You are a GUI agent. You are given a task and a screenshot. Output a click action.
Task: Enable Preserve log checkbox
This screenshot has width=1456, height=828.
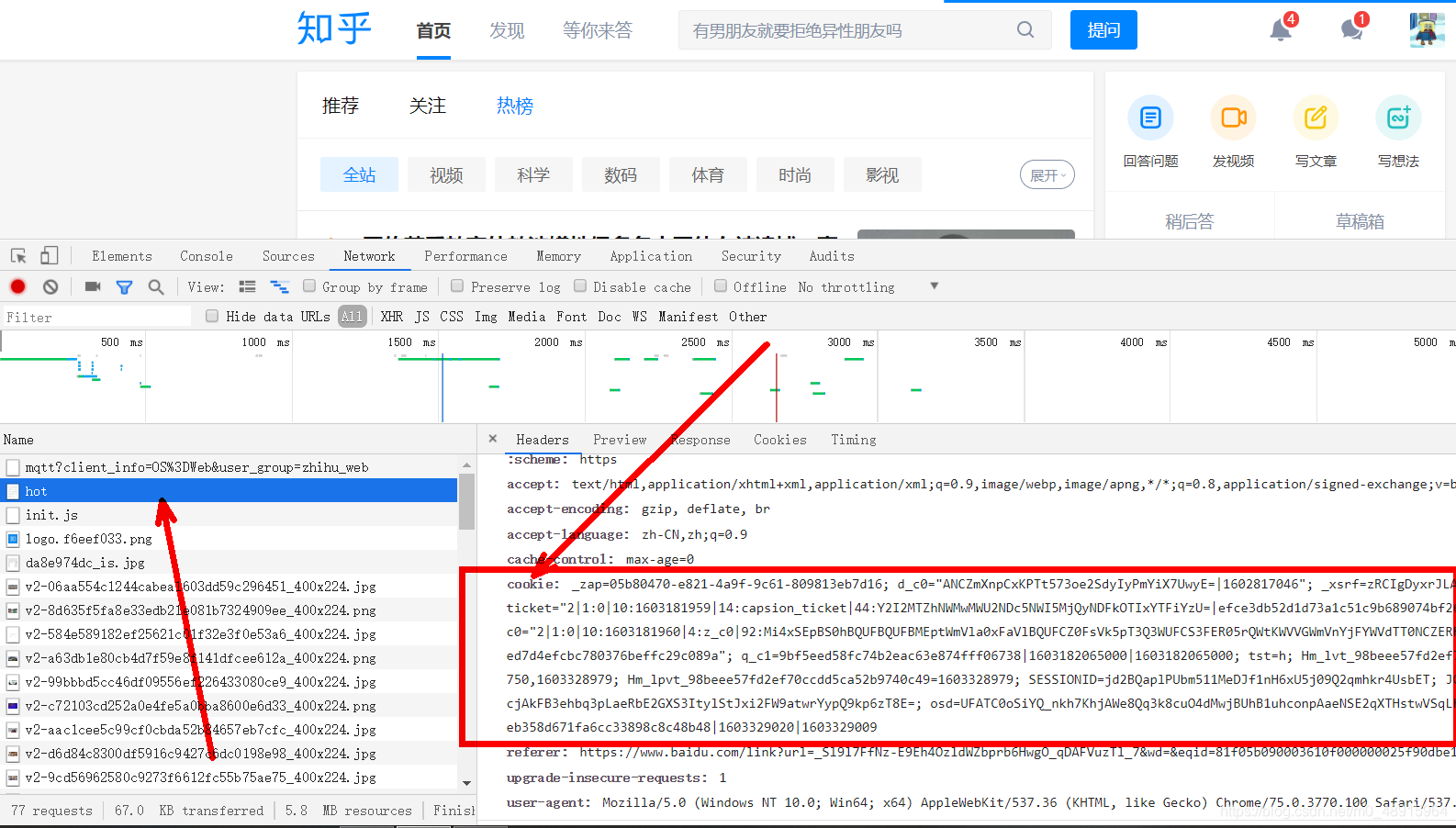click(x=457, y=285)
